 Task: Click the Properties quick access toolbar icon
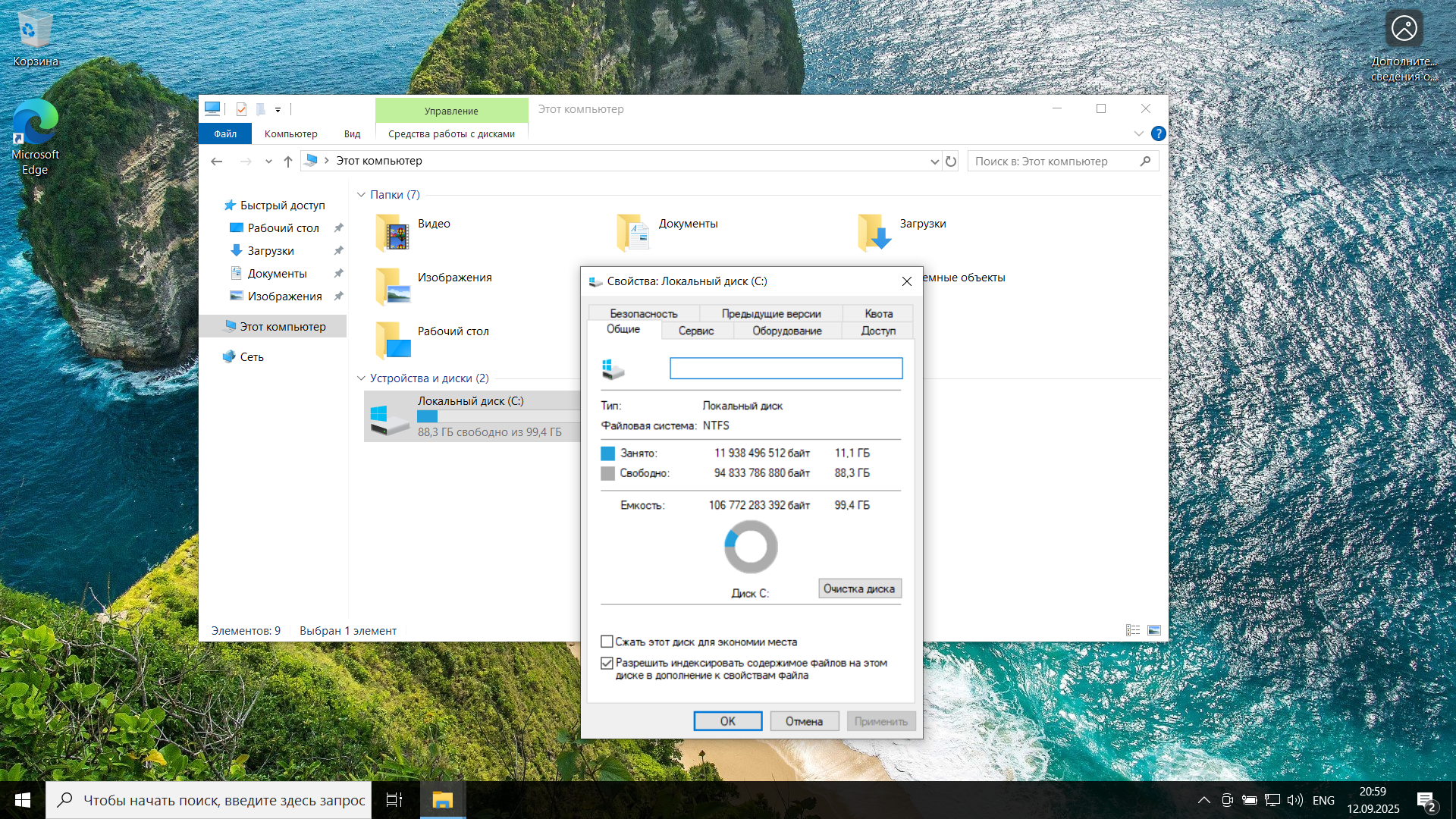[x=241, y=109]
